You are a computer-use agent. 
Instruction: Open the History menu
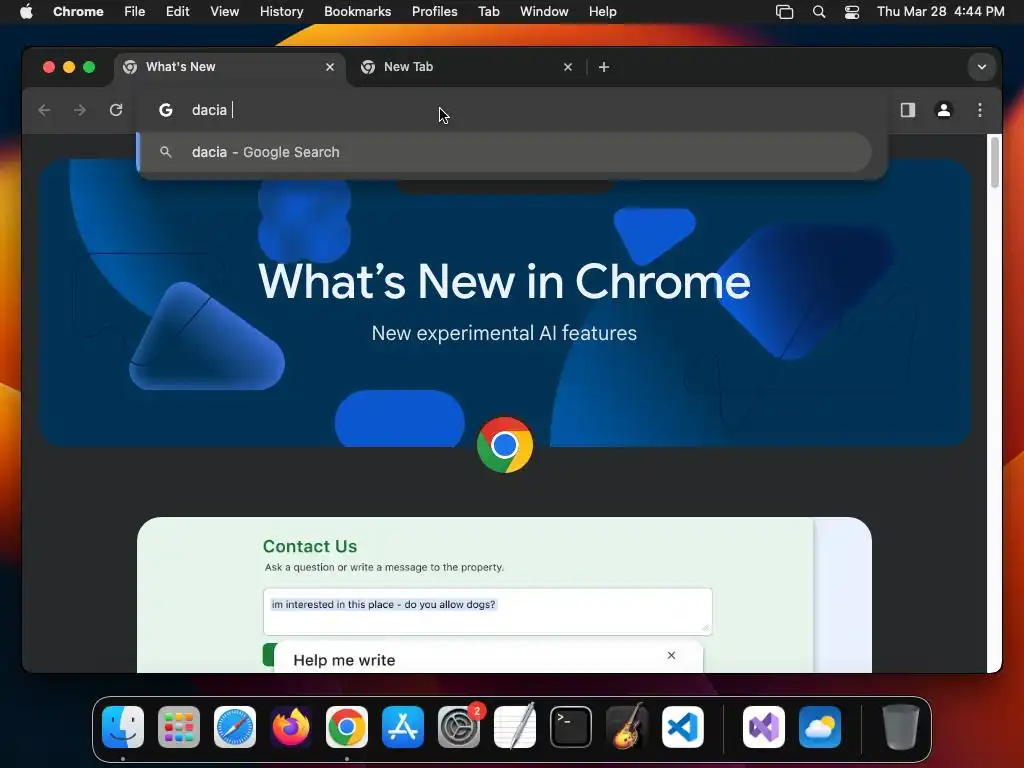[281, 11]
